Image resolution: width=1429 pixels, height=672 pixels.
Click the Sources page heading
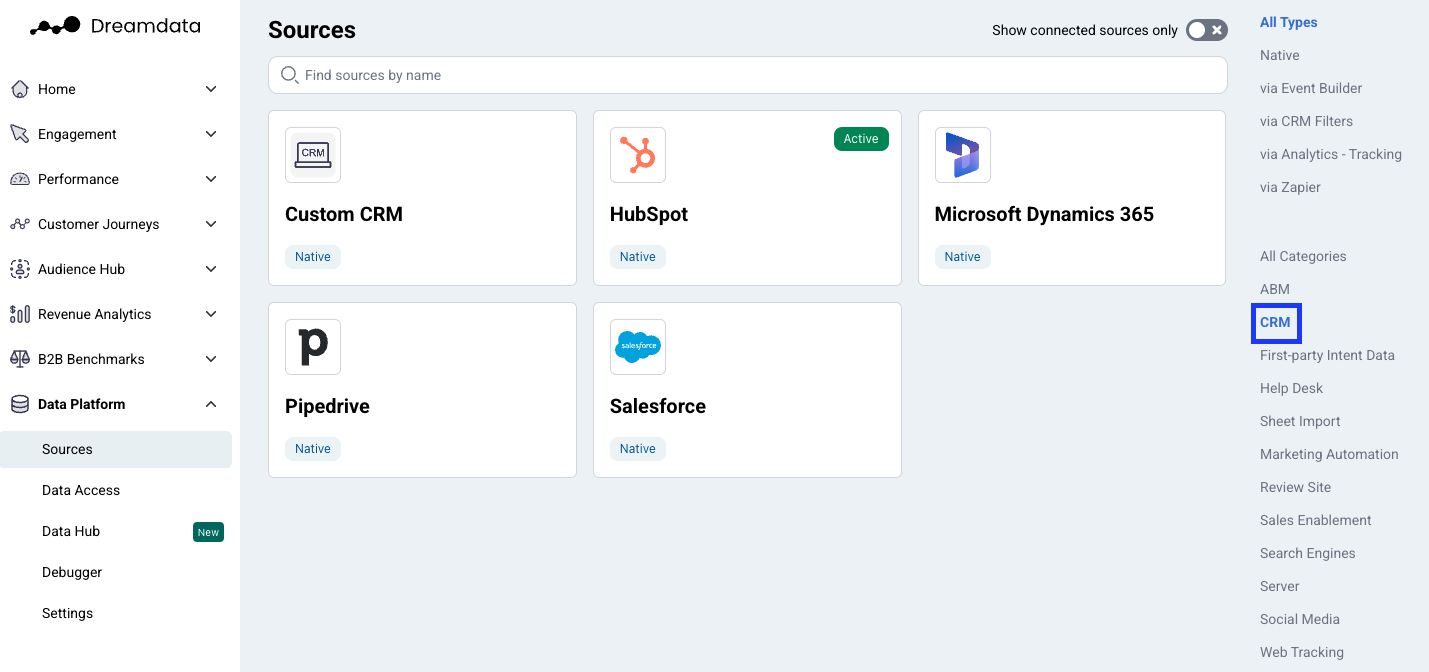point(312,30)
